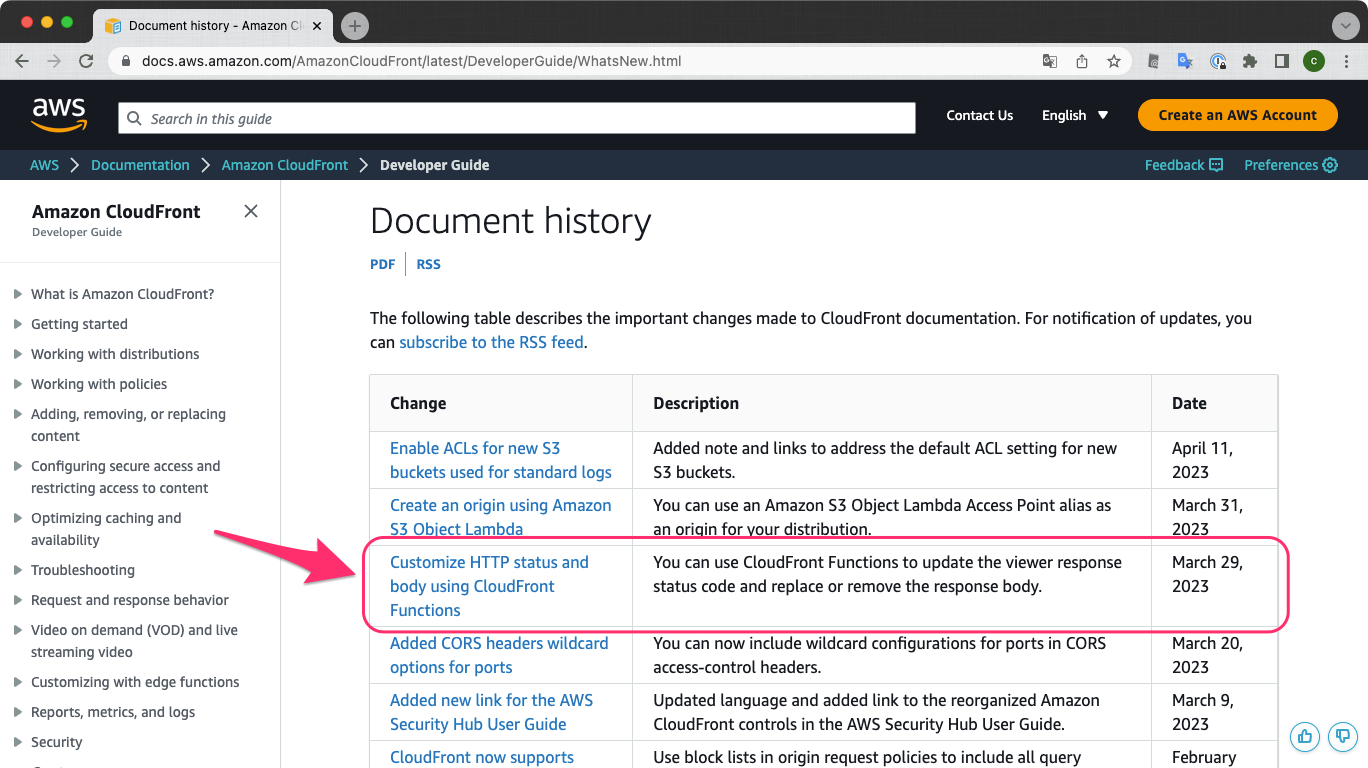Click the 1Password extension icon
The width and height of the screenshot is (1368, 768).
point(1218,61)
